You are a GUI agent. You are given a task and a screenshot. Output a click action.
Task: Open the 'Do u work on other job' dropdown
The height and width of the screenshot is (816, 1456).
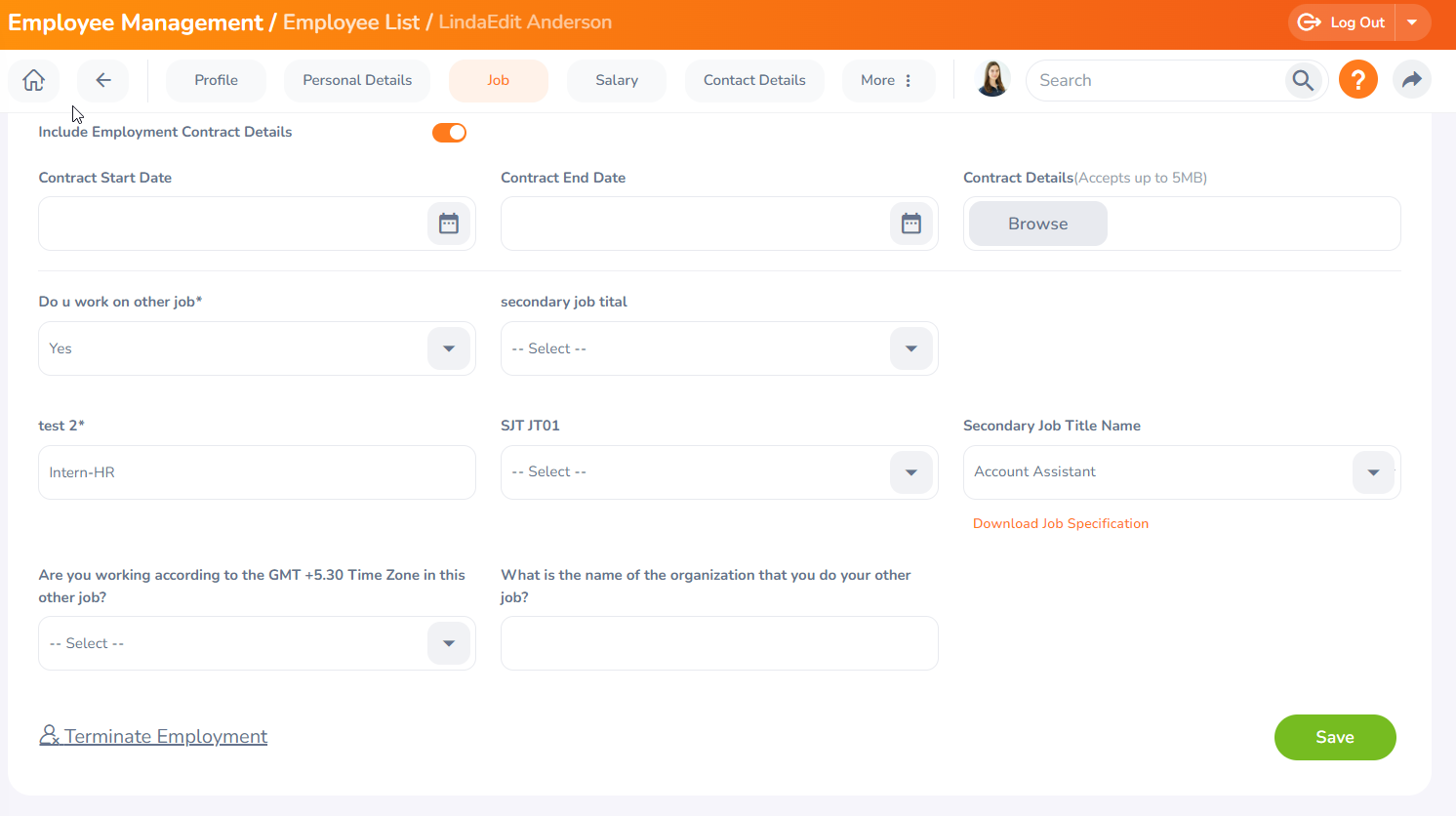tap(448, 348)
